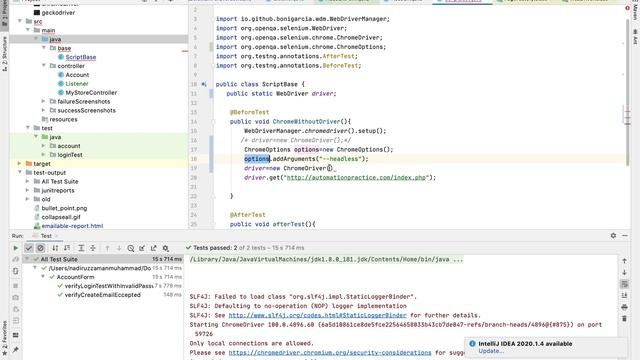
Task: Select the Test tab in Run panel
Action: click(x=46, y=236)
